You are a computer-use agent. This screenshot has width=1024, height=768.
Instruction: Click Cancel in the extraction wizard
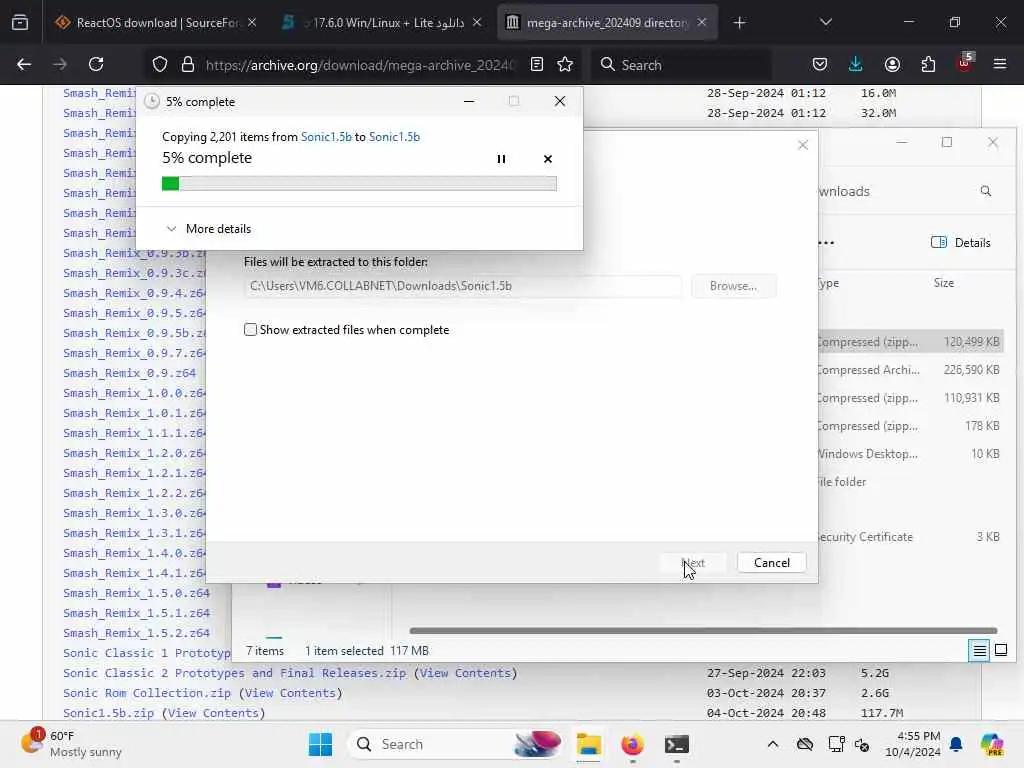click(x=771, y=563)
